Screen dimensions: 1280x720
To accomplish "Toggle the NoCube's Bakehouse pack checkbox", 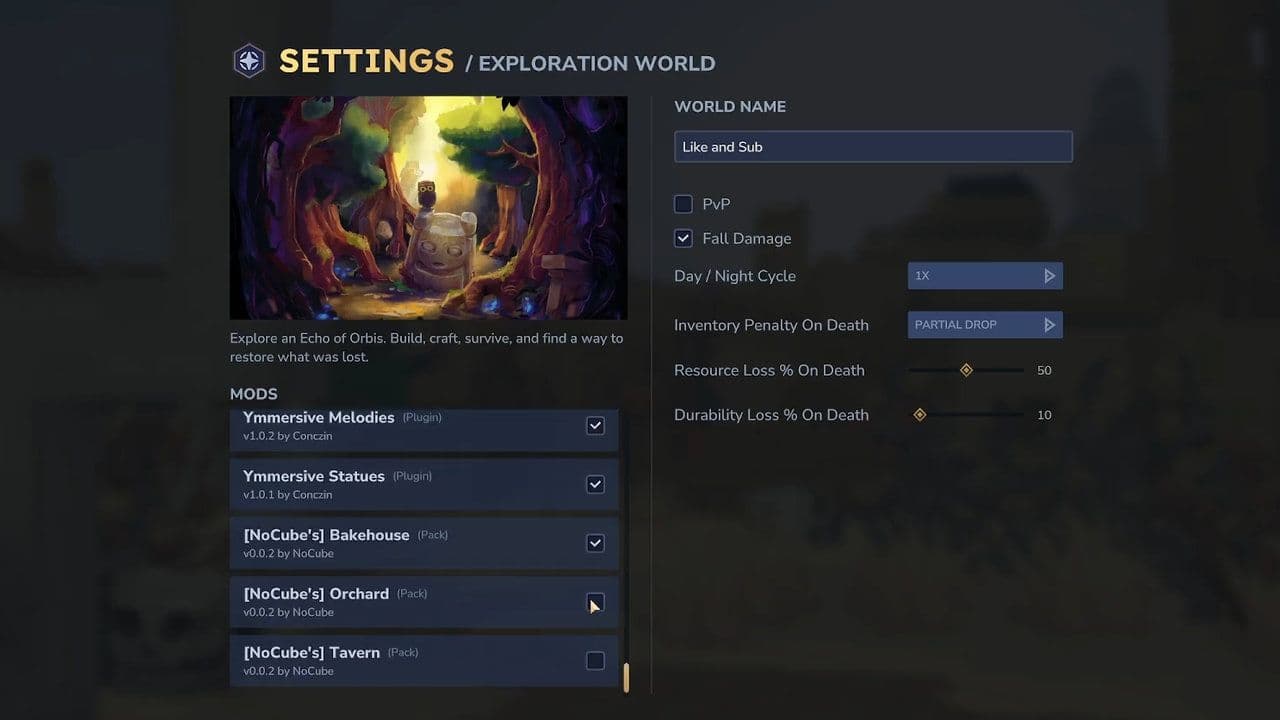I will [x=595, y=544].
